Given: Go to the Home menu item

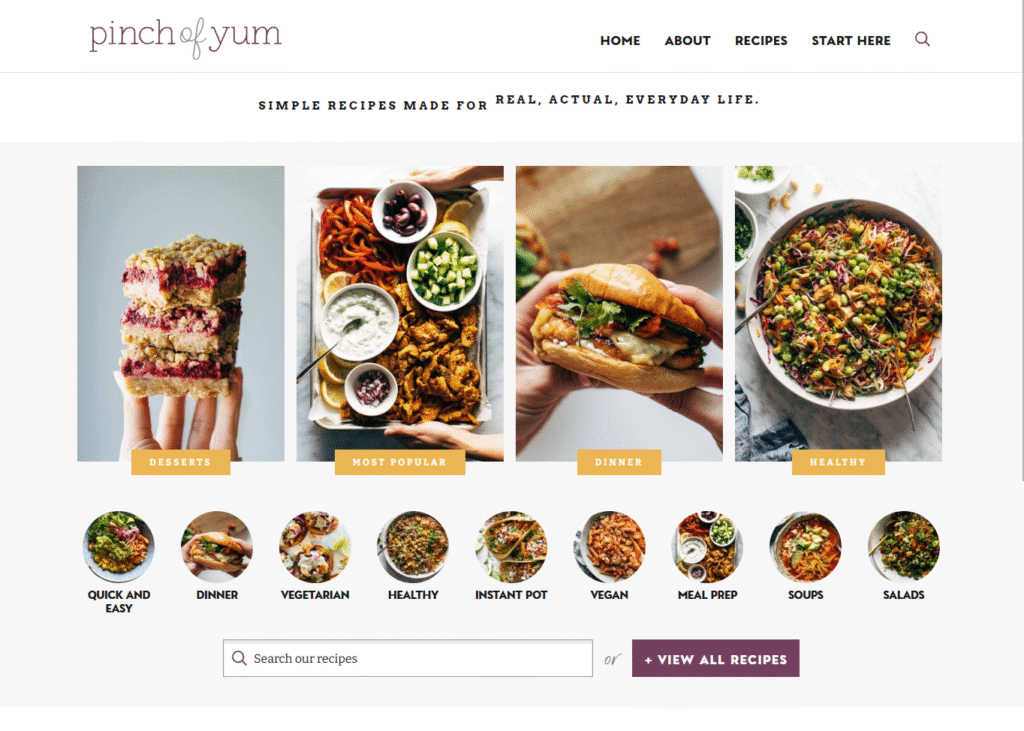Looking at the screenshot, I should 620,41.
